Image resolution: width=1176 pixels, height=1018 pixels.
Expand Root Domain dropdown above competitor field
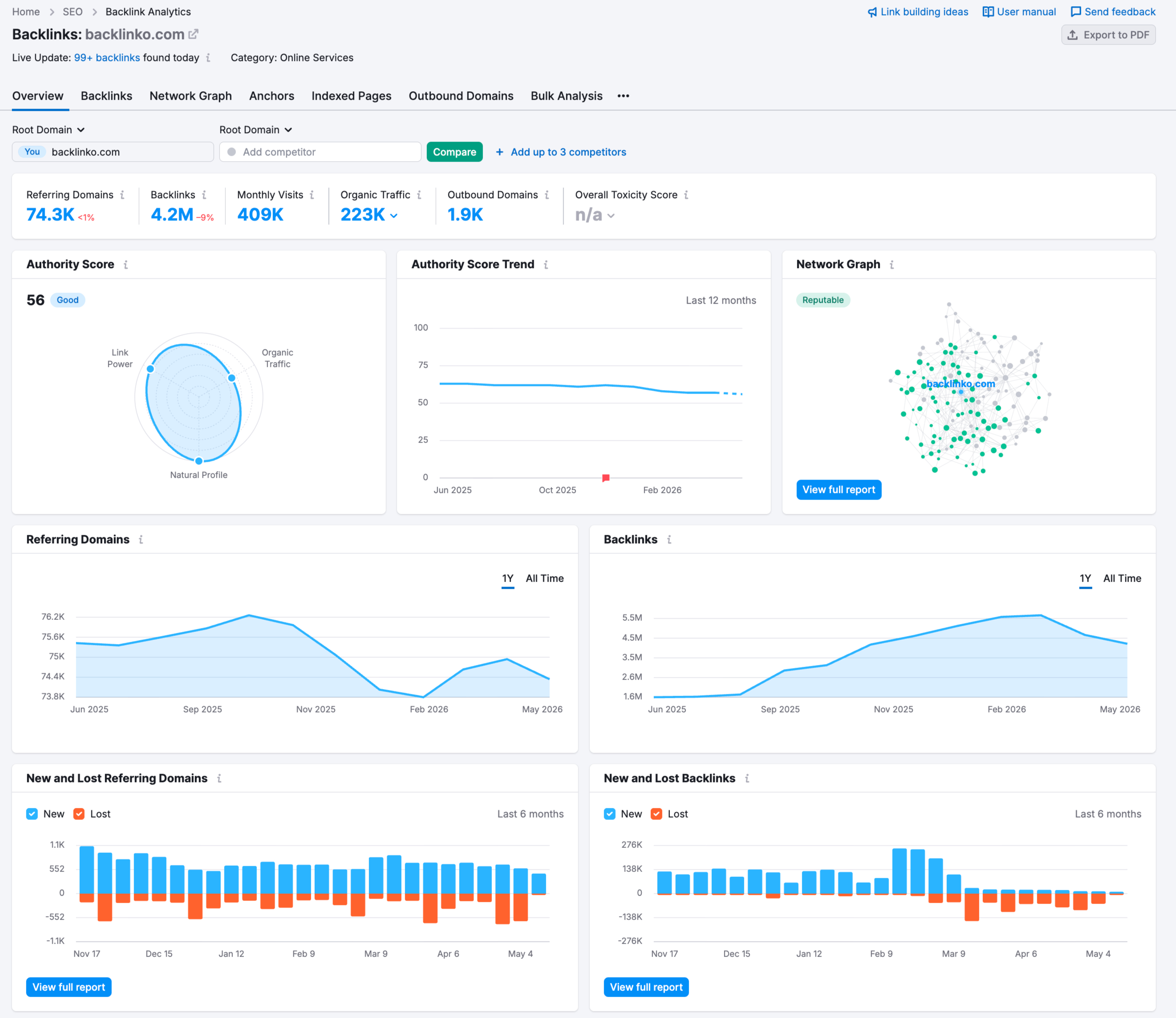coord(255,130)
